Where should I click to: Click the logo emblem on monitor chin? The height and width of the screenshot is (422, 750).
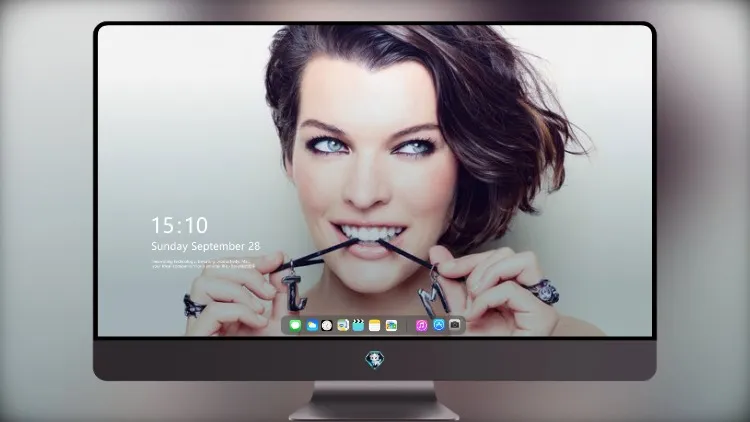(375, 359)
